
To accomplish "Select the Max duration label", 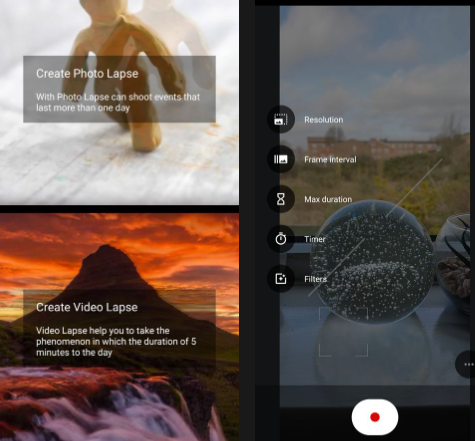I will coord(328,199).
